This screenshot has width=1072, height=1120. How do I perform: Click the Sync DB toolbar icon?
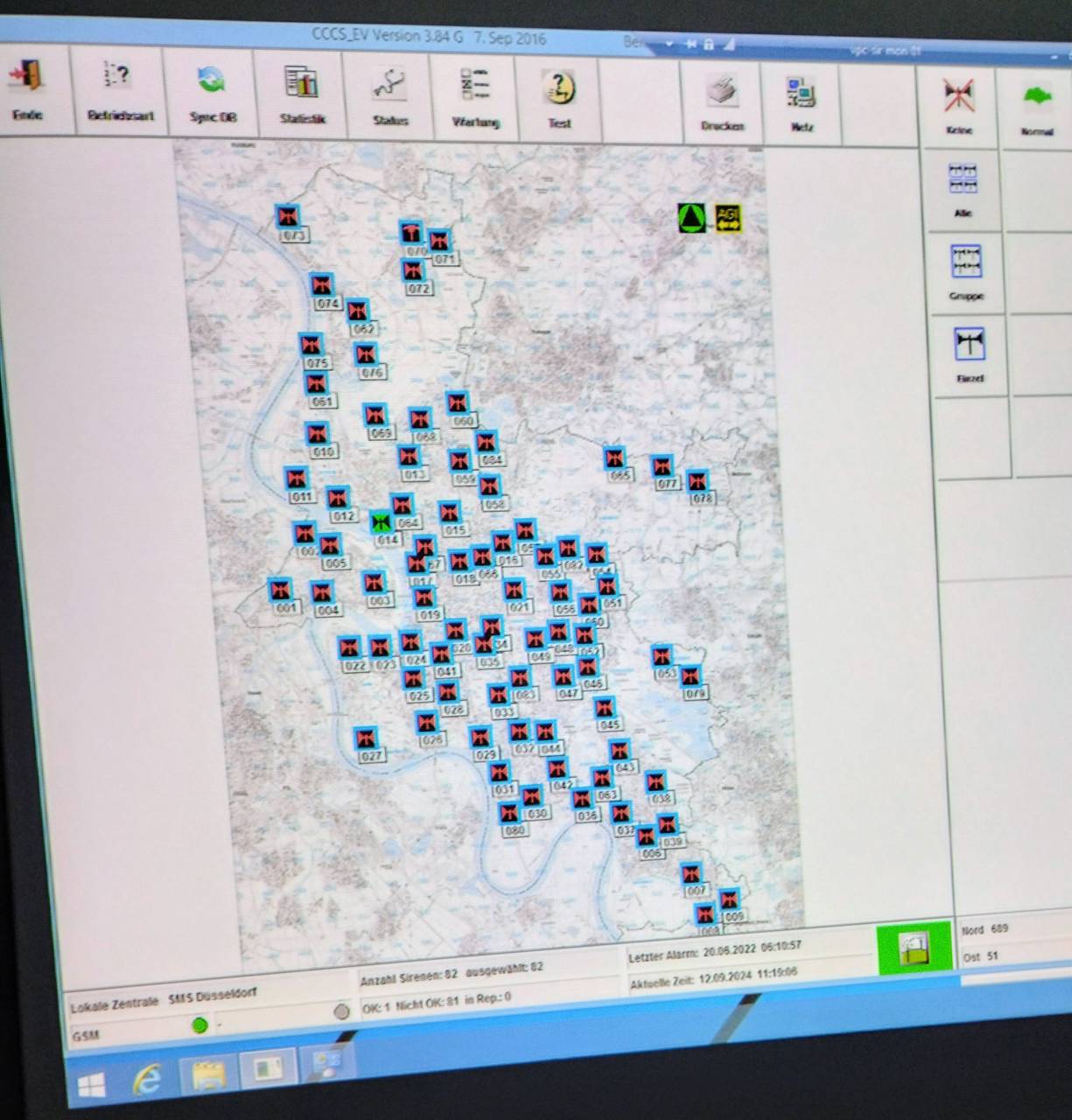pos(211,83)
